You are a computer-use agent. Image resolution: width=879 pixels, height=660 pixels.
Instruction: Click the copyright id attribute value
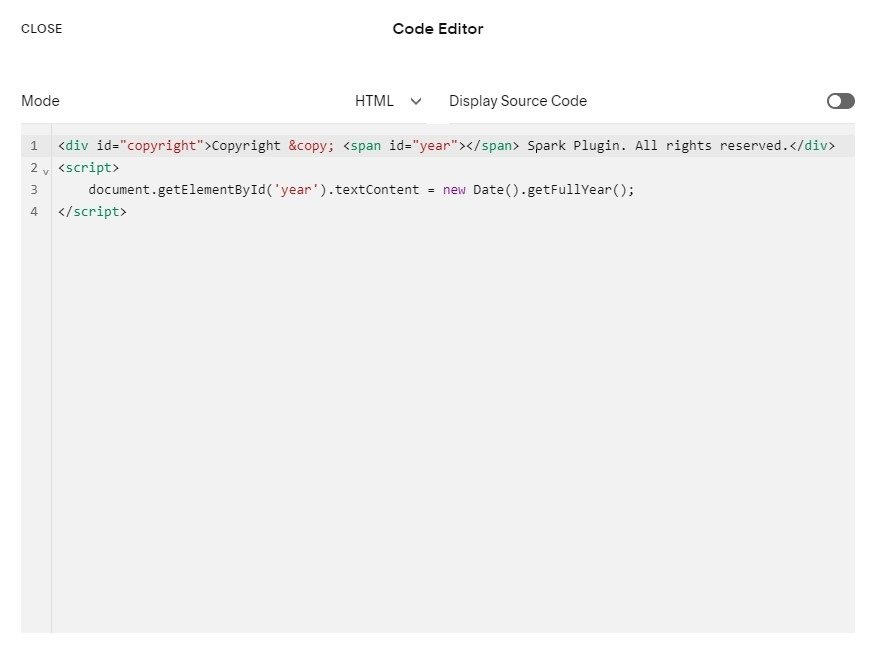(x=161, y=145)
